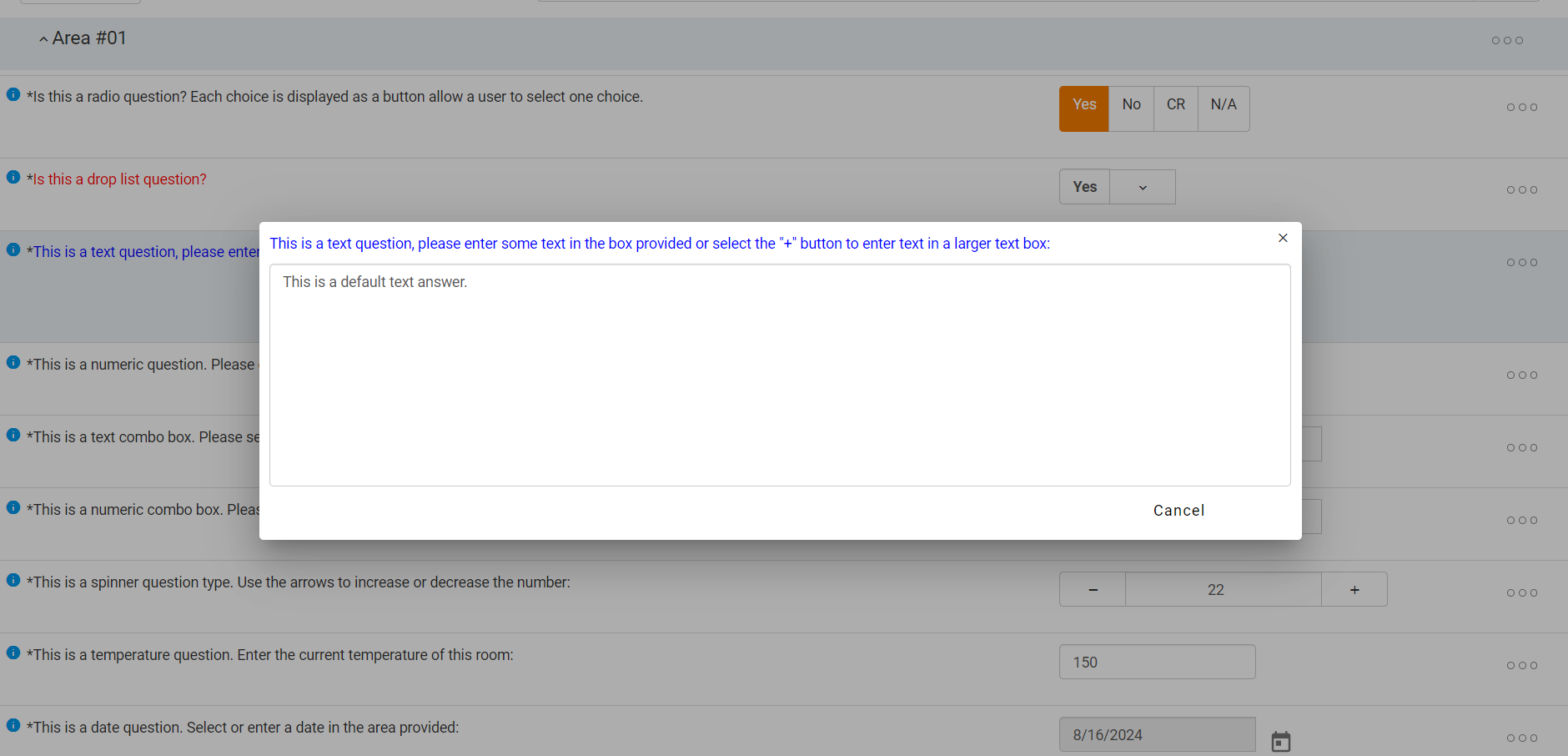Open the three-dot menu for the drop list question row
The width and height of the screenshot is (1568, 756).
pos(1522,189)
